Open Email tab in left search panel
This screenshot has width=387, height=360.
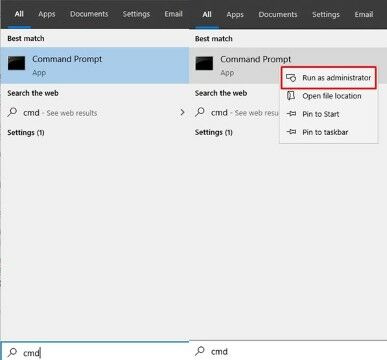[x=173, y=14]
